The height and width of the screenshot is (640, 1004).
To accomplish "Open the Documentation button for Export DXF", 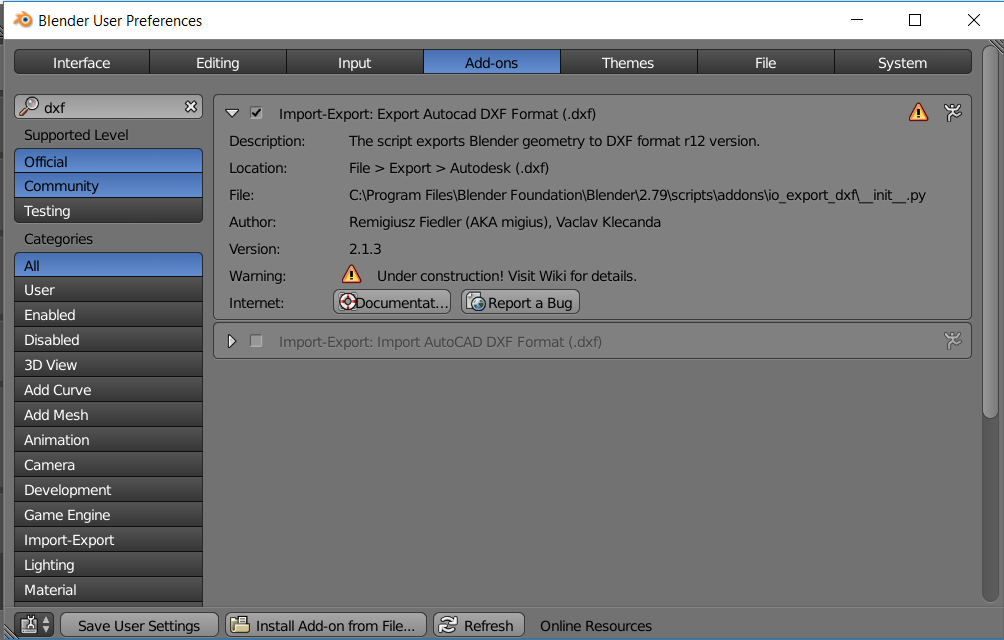I will pos(392,302).
